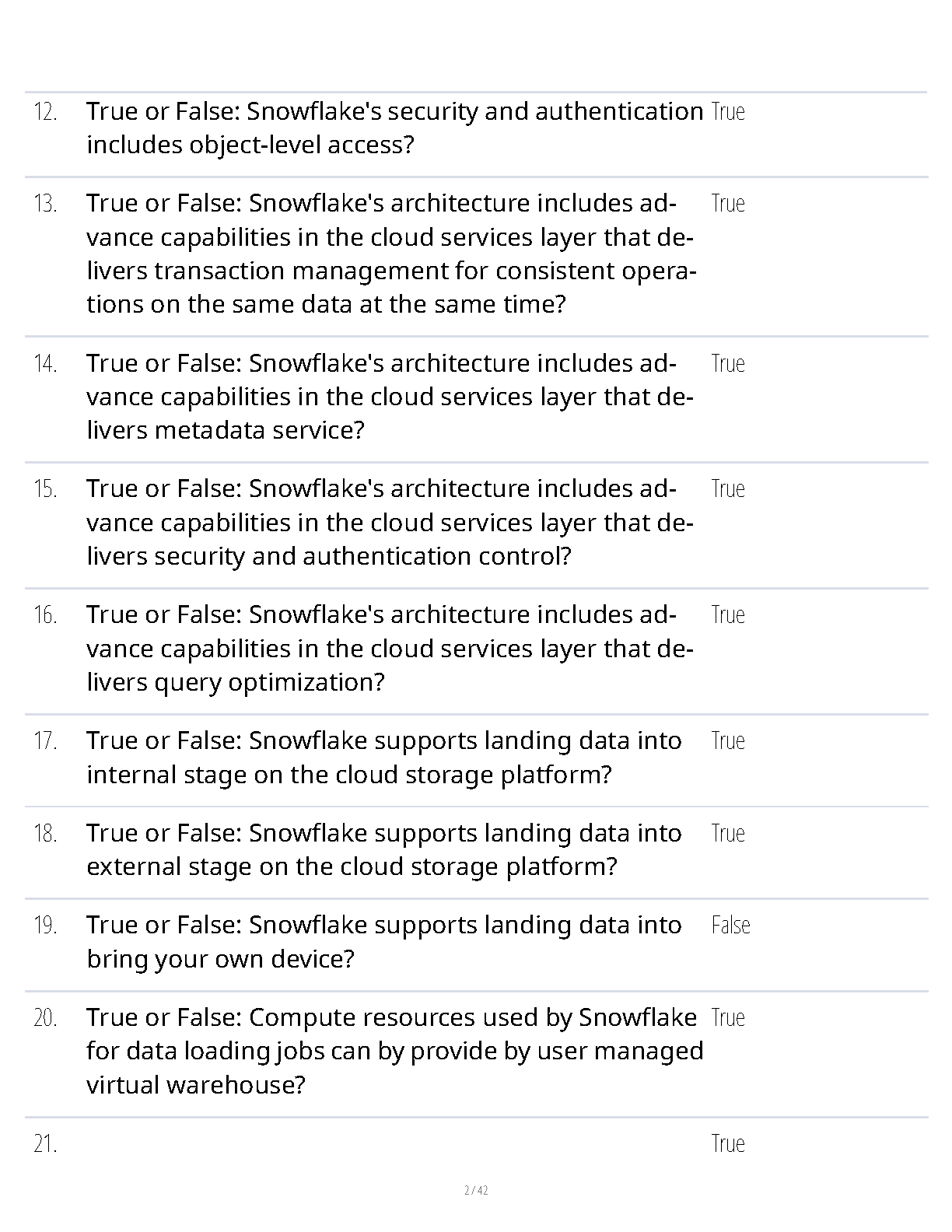
Task: Select question 18 about external stage
Action: point(384,850)
